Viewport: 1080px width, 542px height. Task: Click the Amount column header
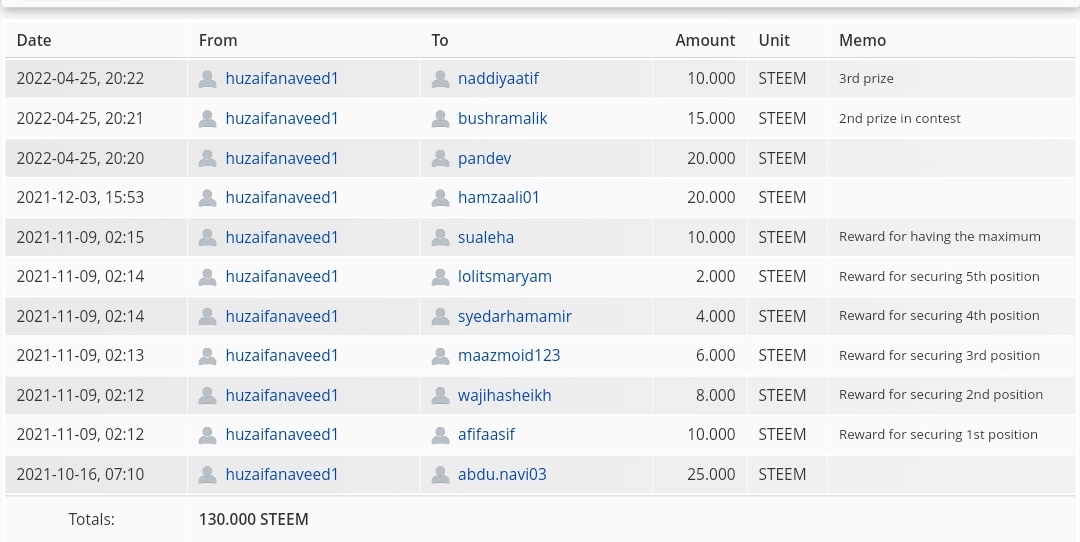coord(705,40)
